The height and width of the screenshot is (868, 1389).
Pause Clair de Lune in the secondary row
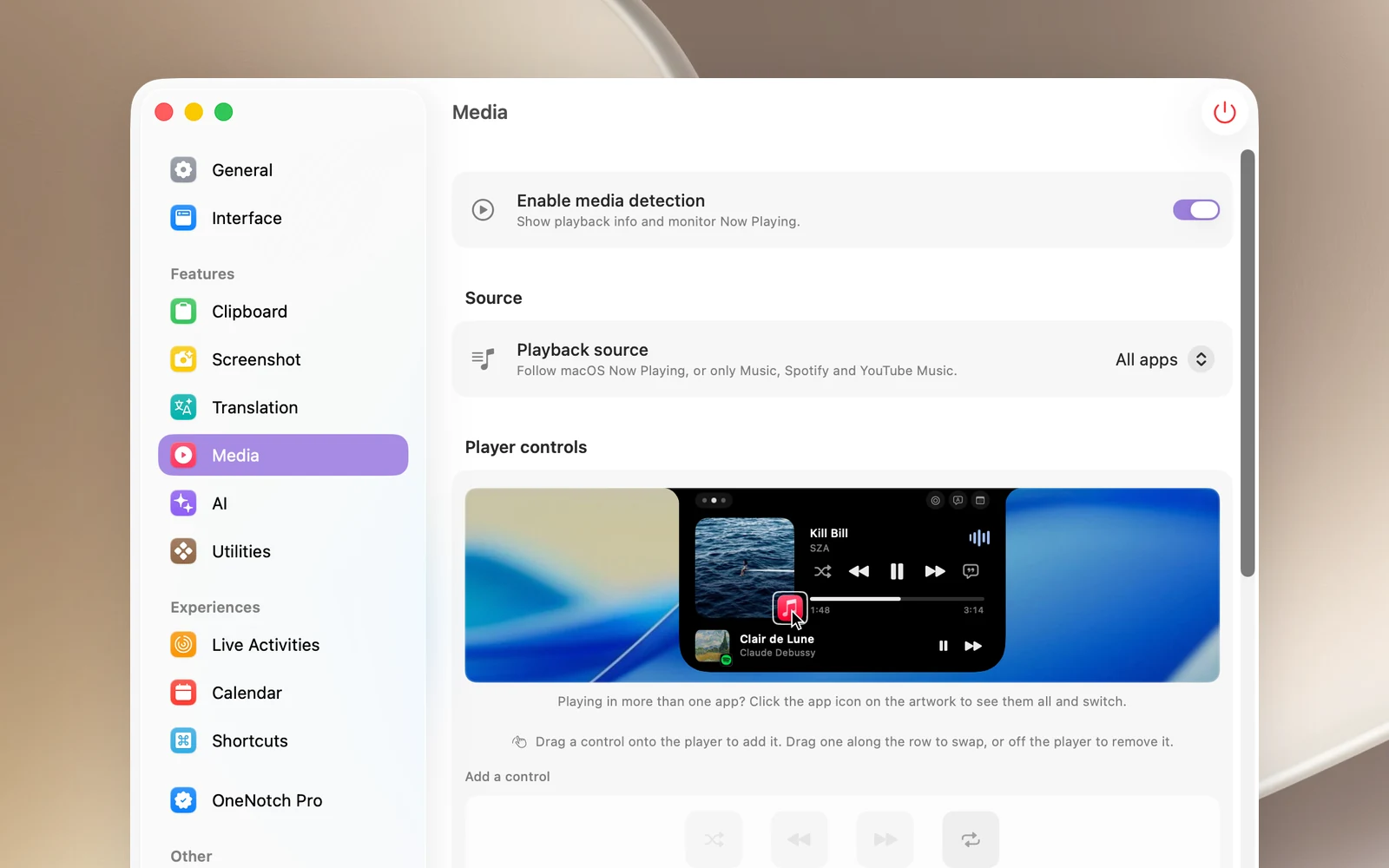pyautogui.click(x=943, y=646)
